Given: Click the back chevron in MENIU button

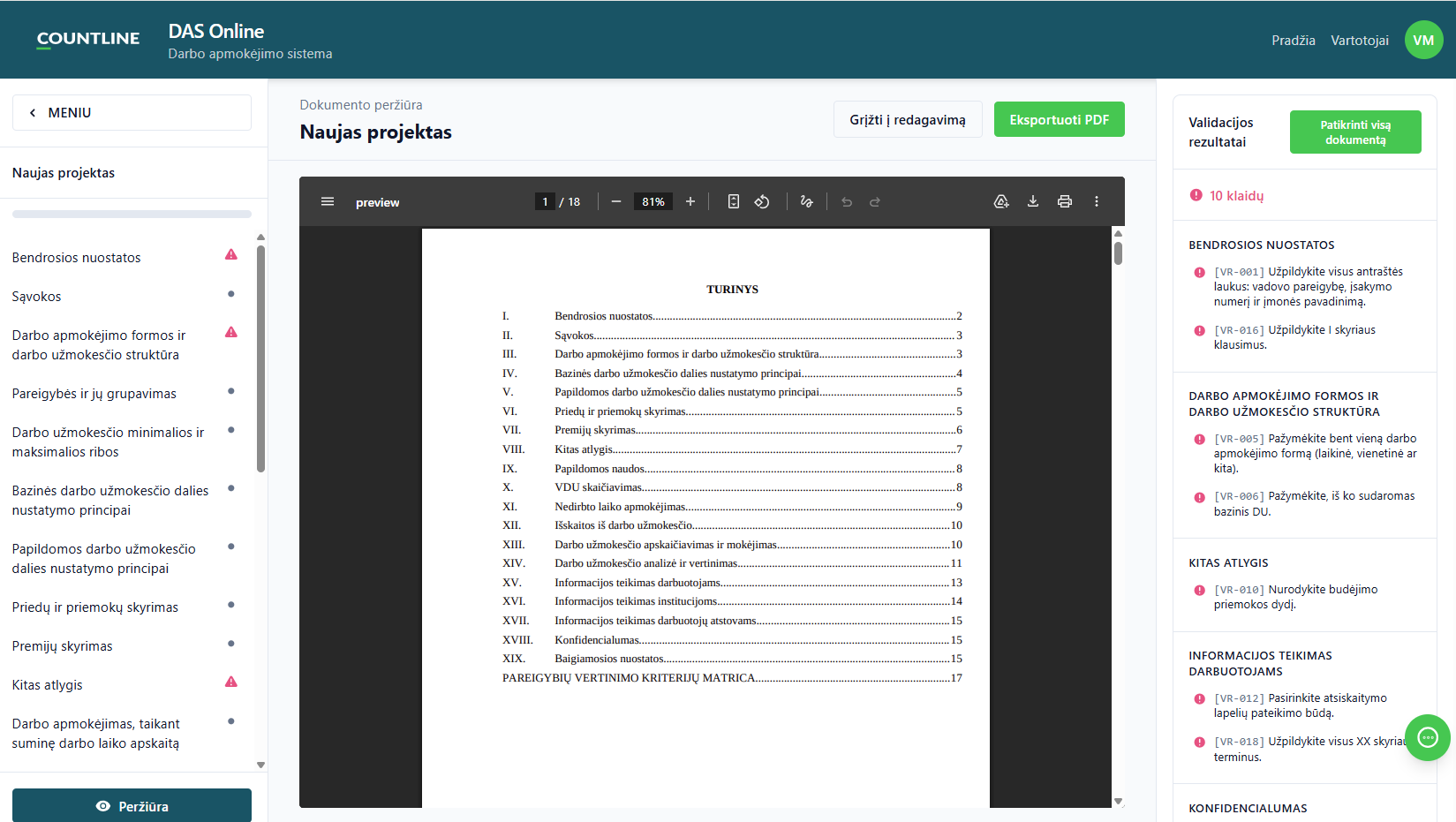Looking at the screenshot, I should (x=33, y=113).
